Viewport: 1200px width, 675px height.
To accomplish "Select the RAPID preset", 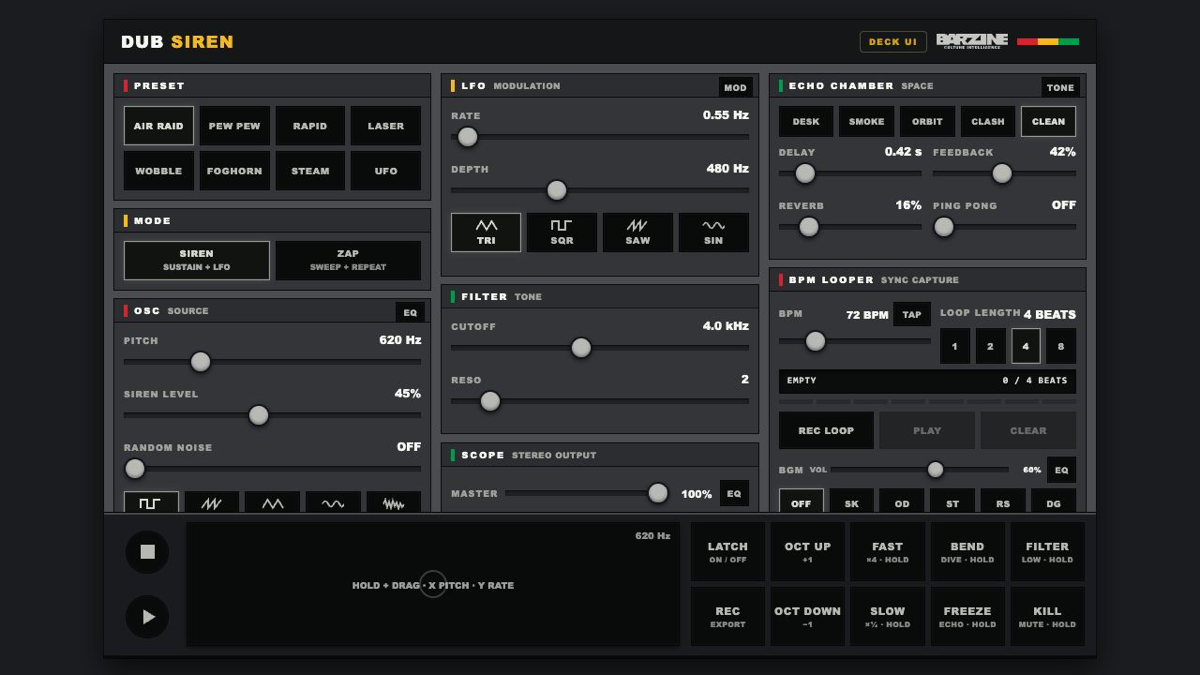I will point(310,126).
